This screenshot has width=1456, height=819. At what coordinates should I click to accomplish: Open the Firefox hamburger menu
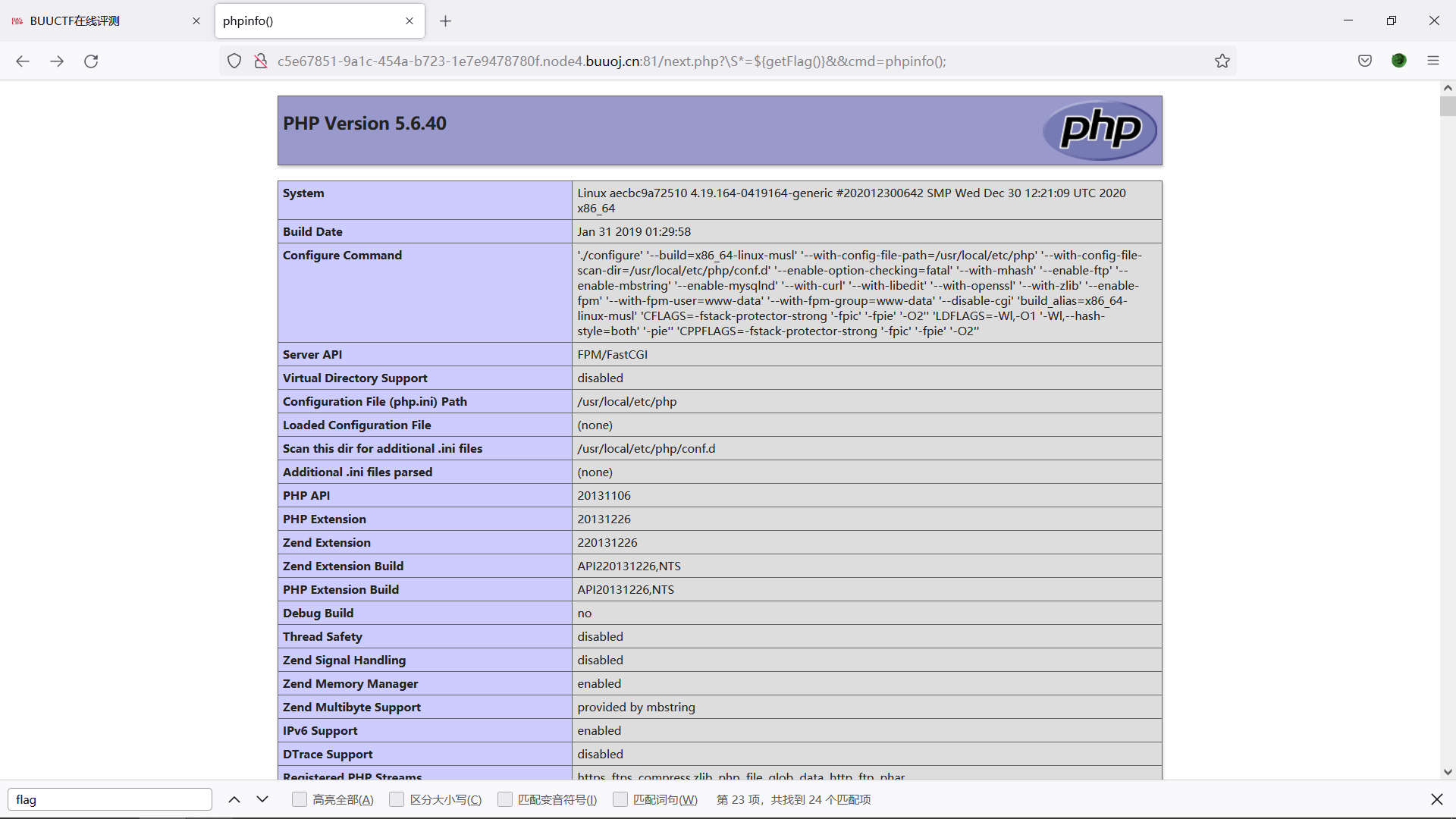tap(1433, 61)
